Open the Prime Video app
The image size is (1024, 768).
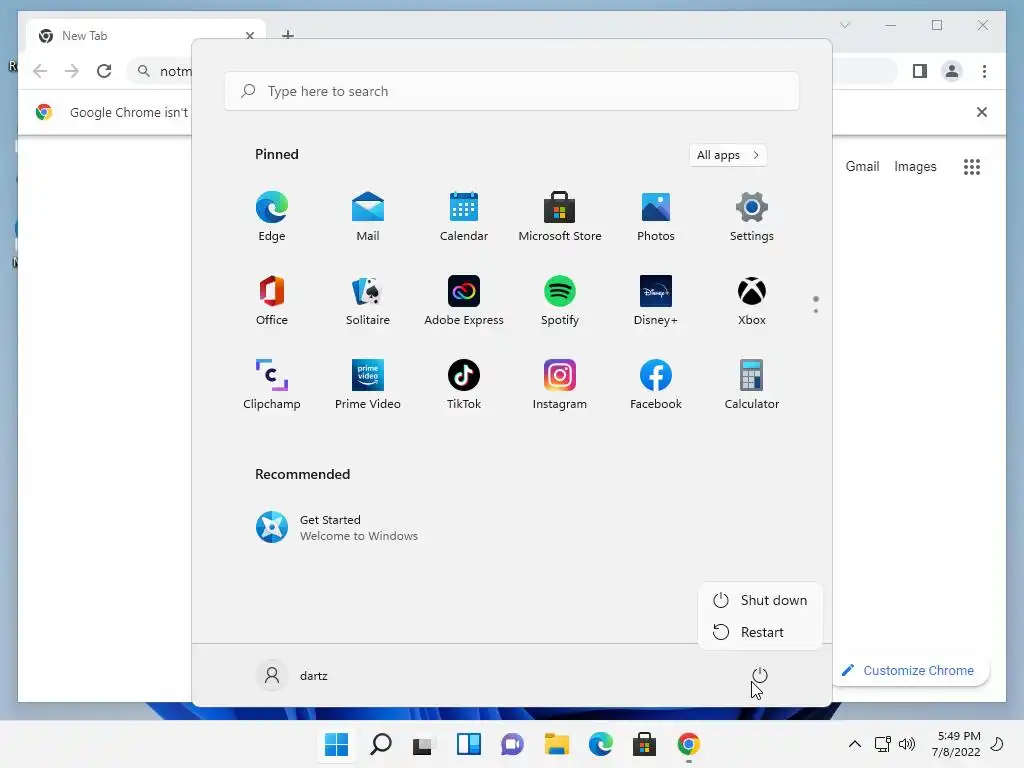[x=368, y=385]
